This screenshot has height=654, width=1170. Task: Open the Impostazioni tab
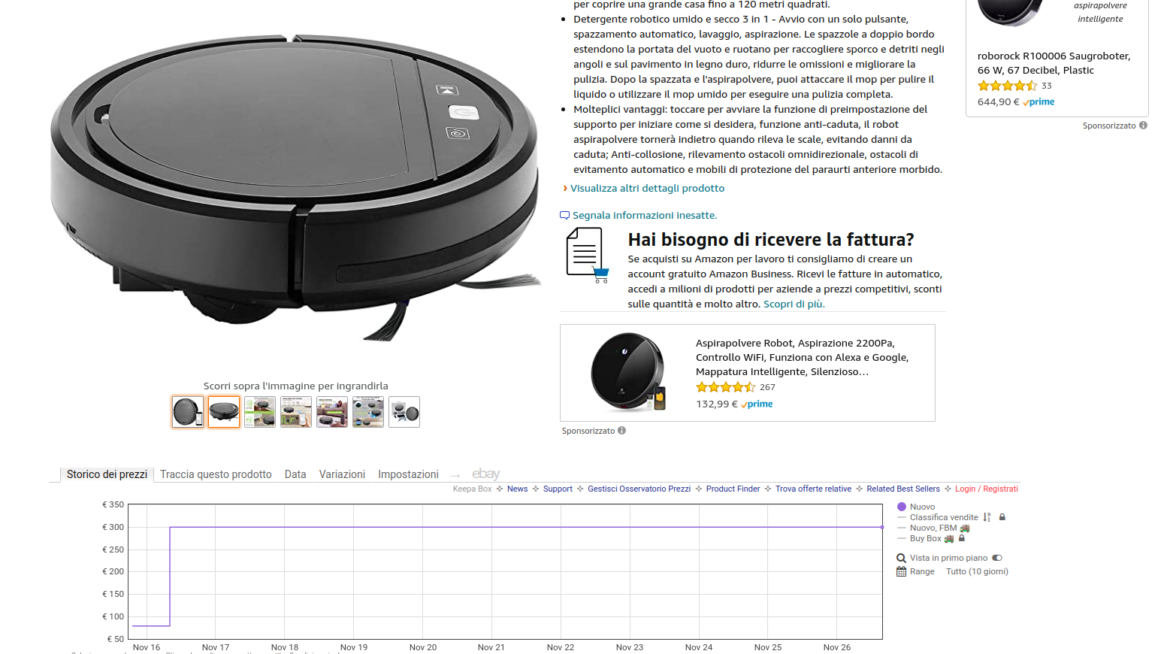[x=408, y=475]
